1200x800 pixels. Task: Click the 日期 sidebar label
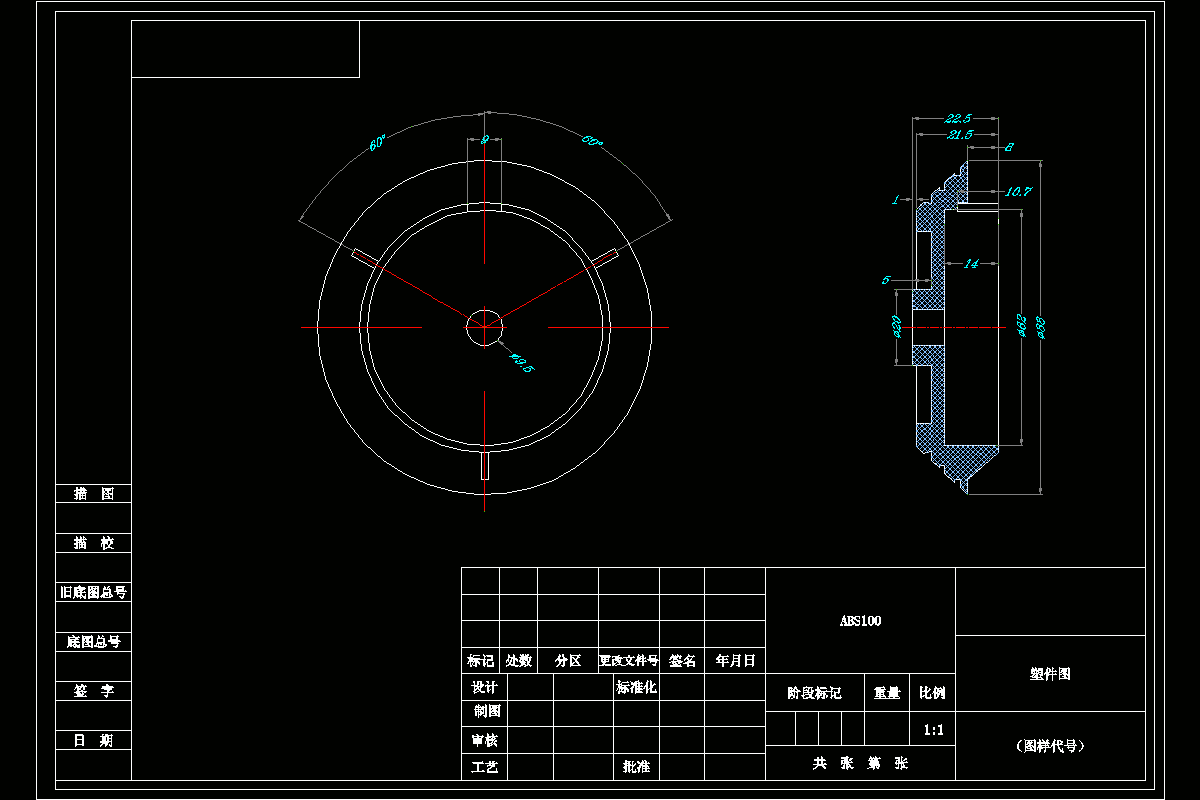tap(94, 740)
